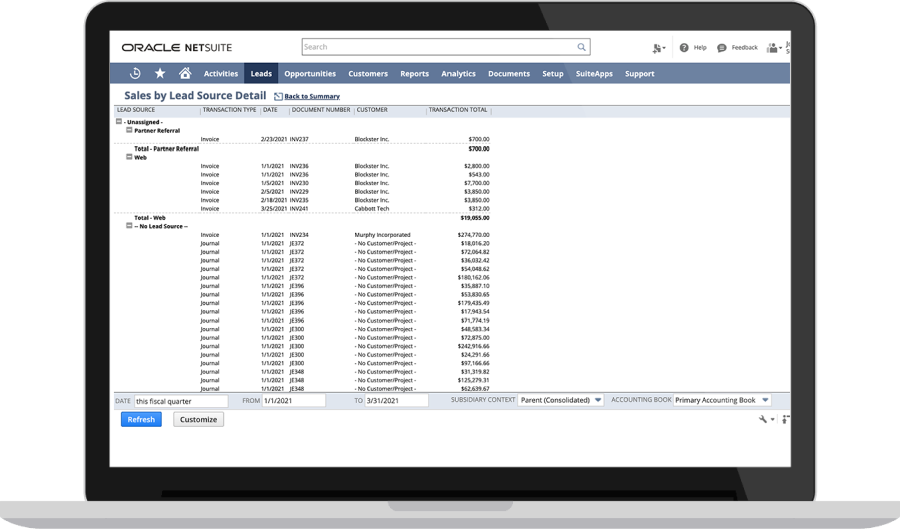
Task: Click the Lead Source column header
Action: (x=136, y=110)
